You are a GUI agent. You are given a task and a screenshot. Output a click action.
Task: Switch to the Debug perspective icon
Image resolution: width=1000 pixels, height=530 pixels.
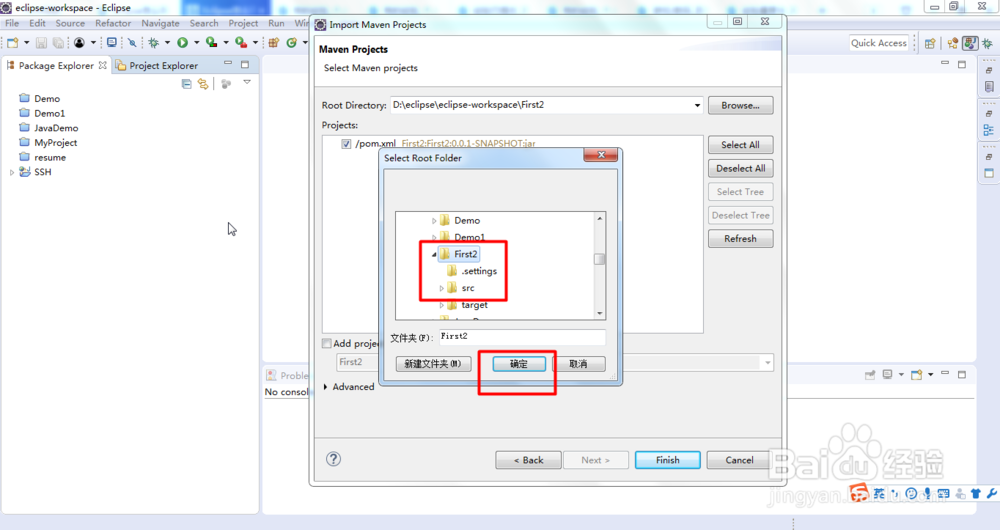click(x=987, y=43)
